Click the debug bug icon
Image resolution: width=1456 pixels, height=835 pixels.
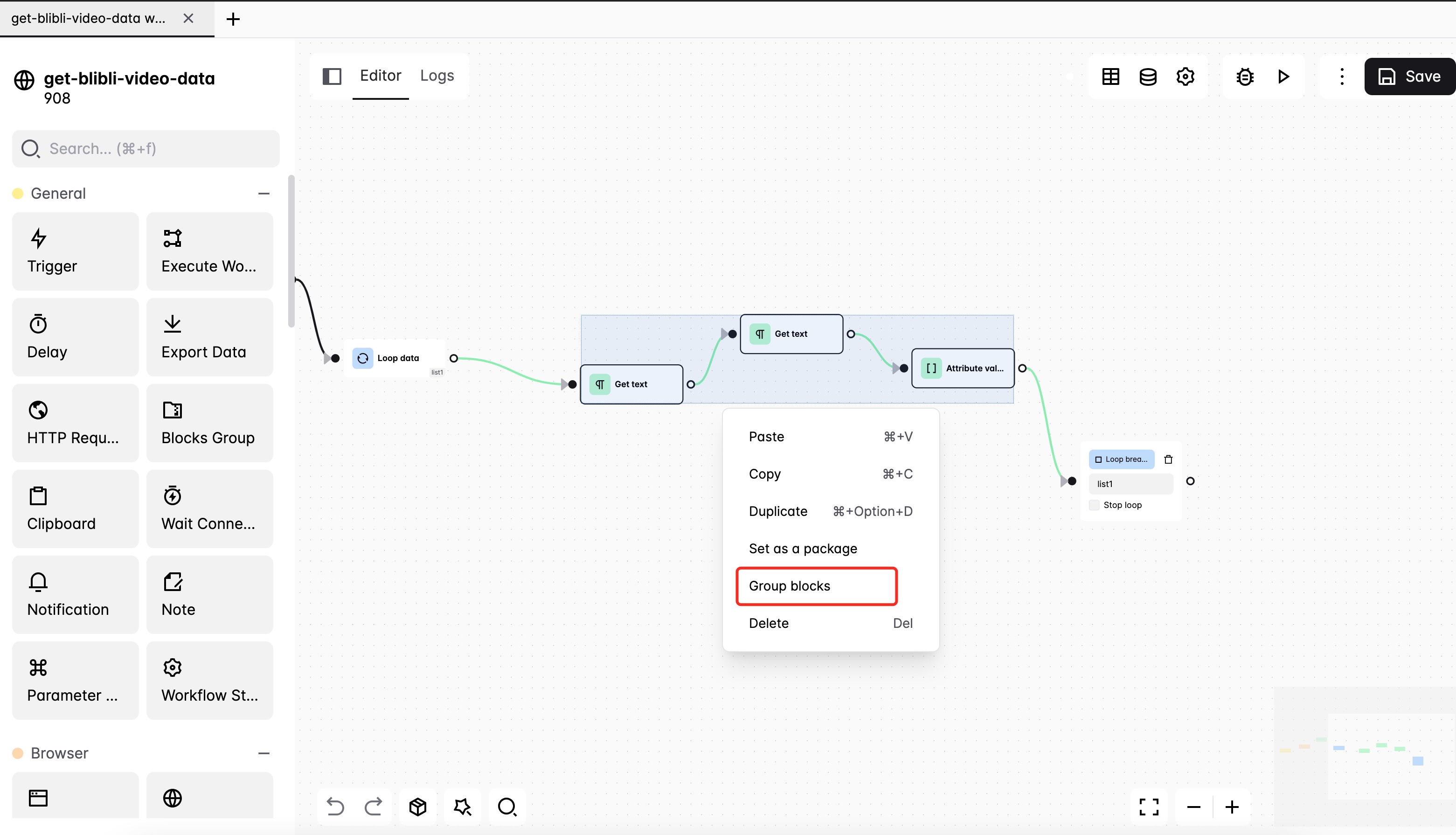click(x=1245, y=77)
